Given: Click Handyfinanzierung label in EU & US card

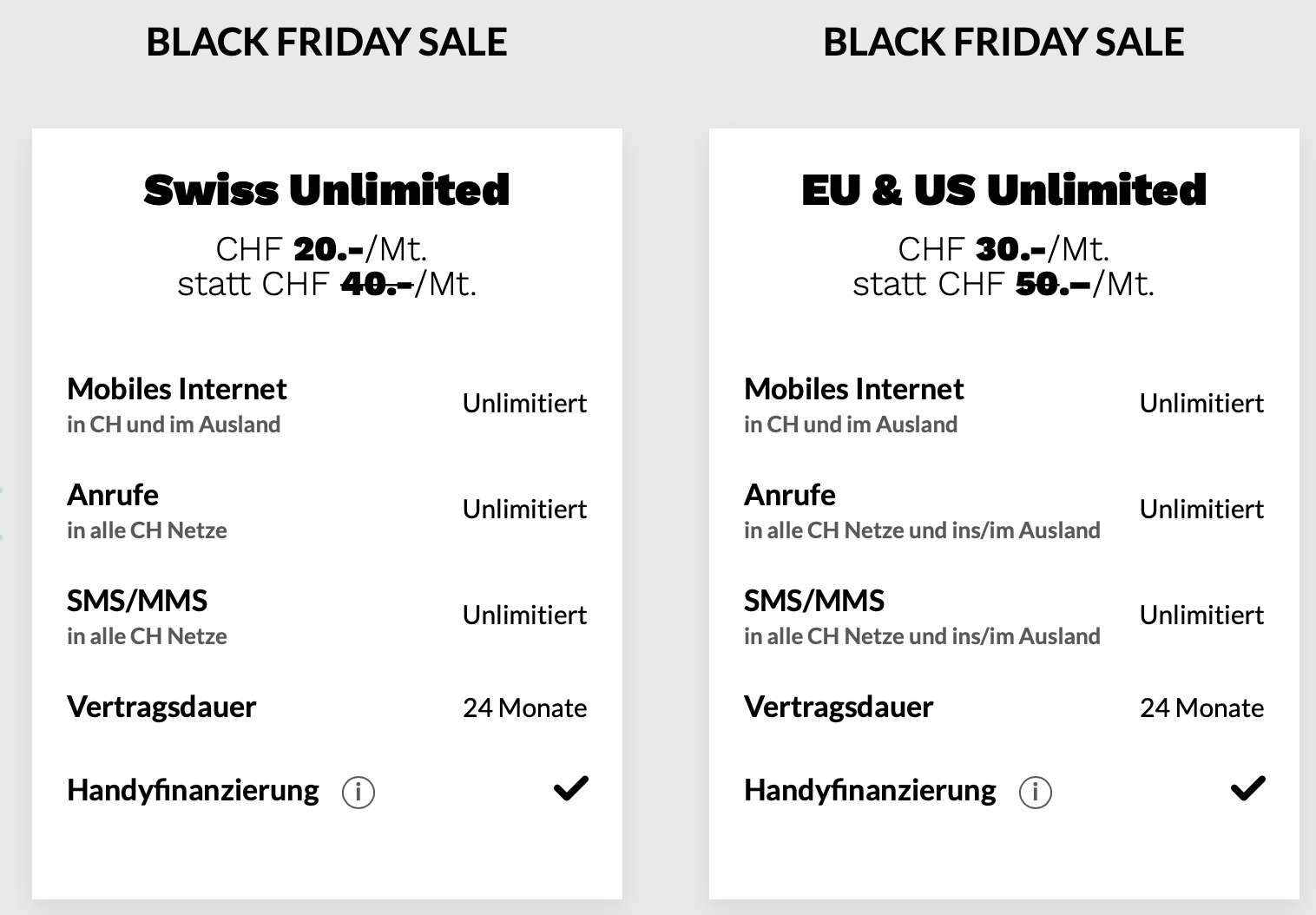Looking at the screenshot, I should coord(870,791).
